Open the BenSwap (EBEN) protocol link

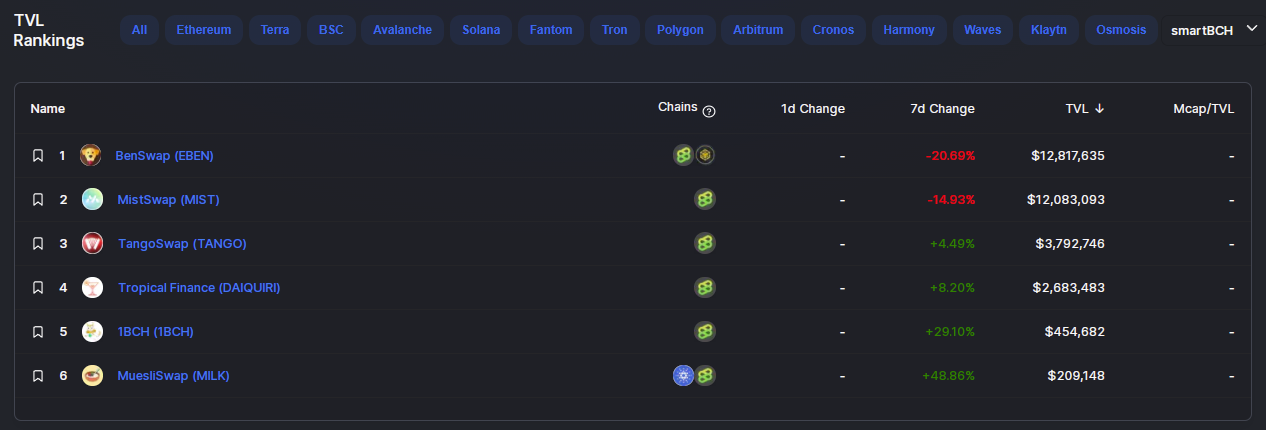[x=165, y=156]
